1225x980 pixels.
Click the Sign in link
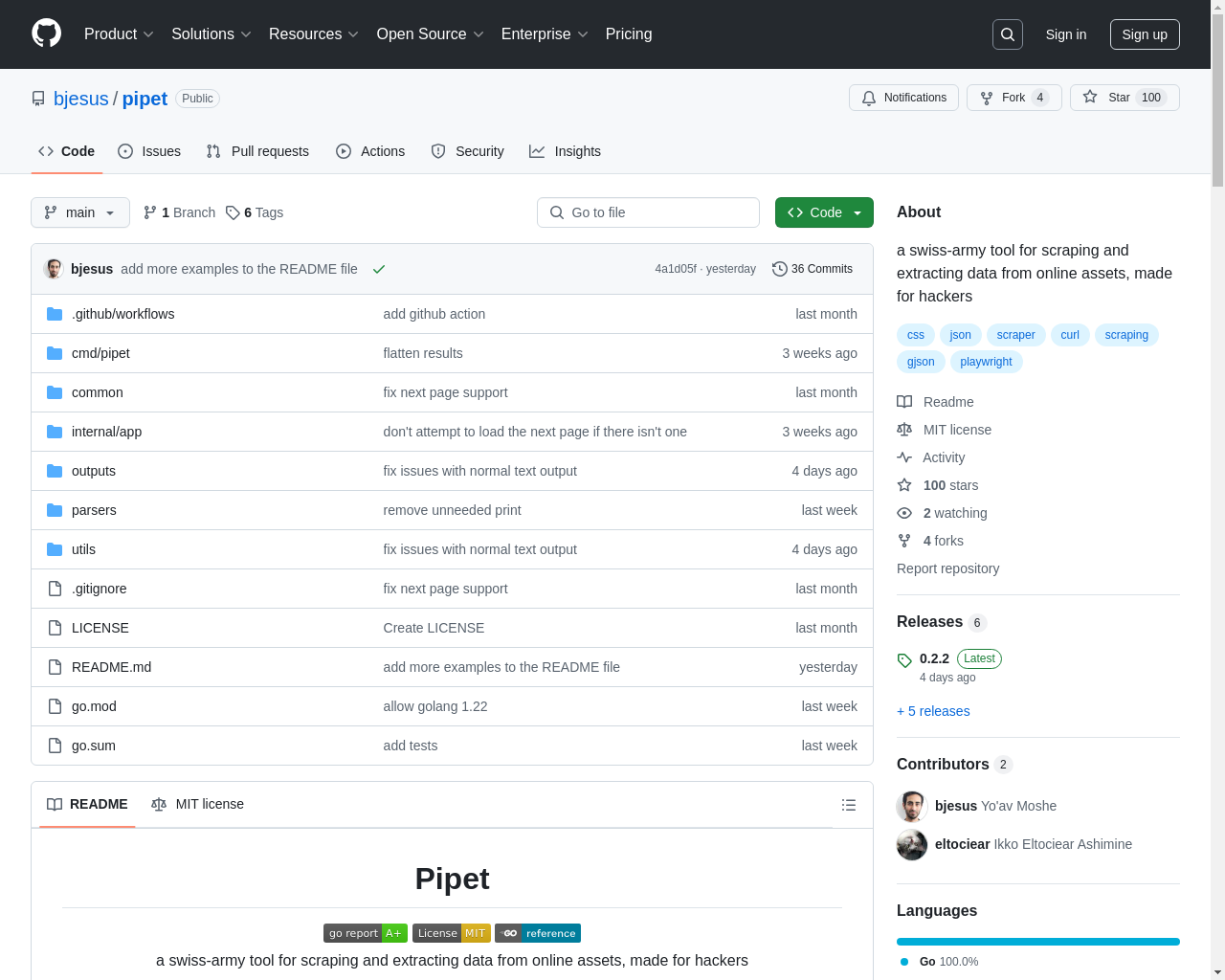[x=1066, y=34]
